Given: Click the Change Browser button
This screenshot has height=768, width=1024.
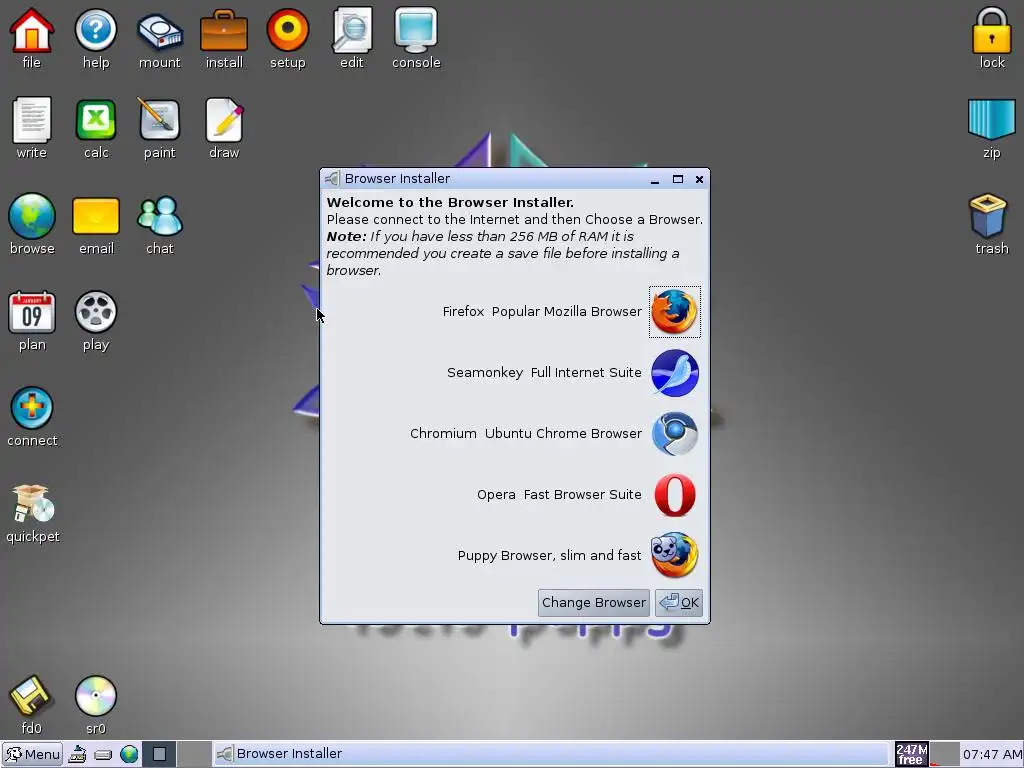Looking at the screenshot, I should [594, 603].
